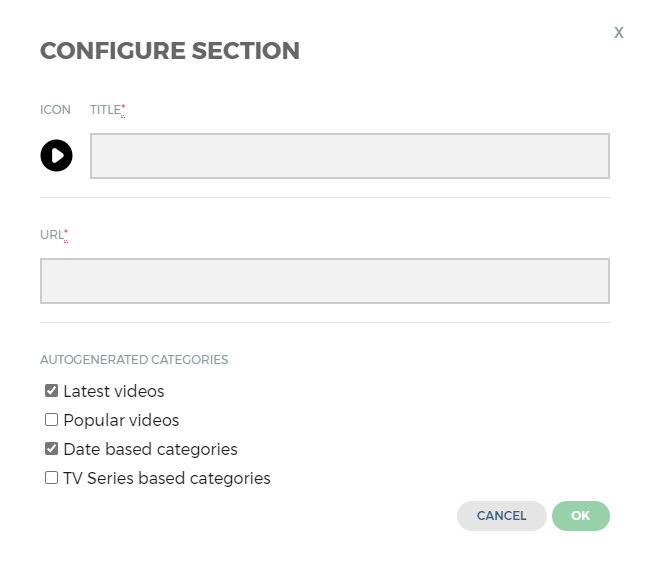
Task: Click the "TV Series based categories" label
Action: [x=166, y=479]
